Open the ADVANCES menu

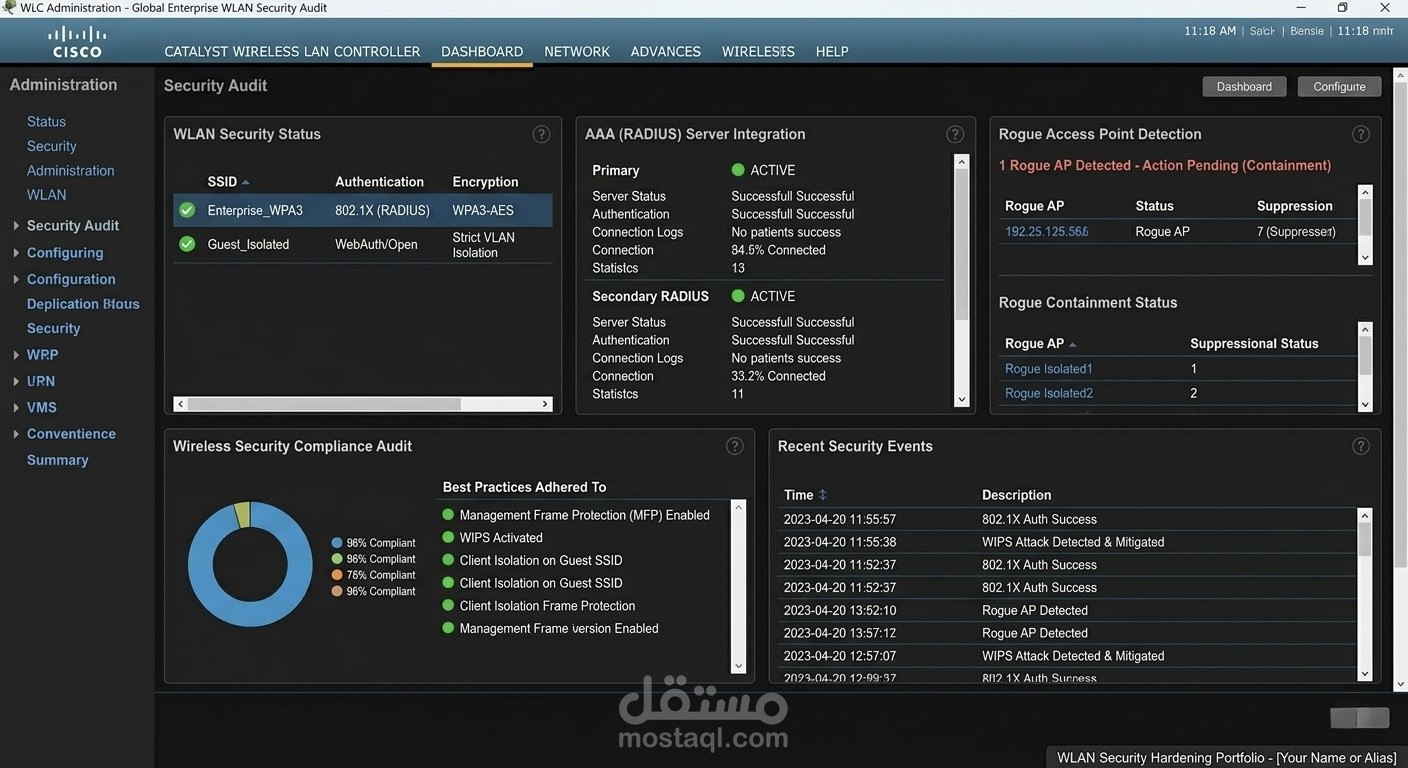[665, 52]
